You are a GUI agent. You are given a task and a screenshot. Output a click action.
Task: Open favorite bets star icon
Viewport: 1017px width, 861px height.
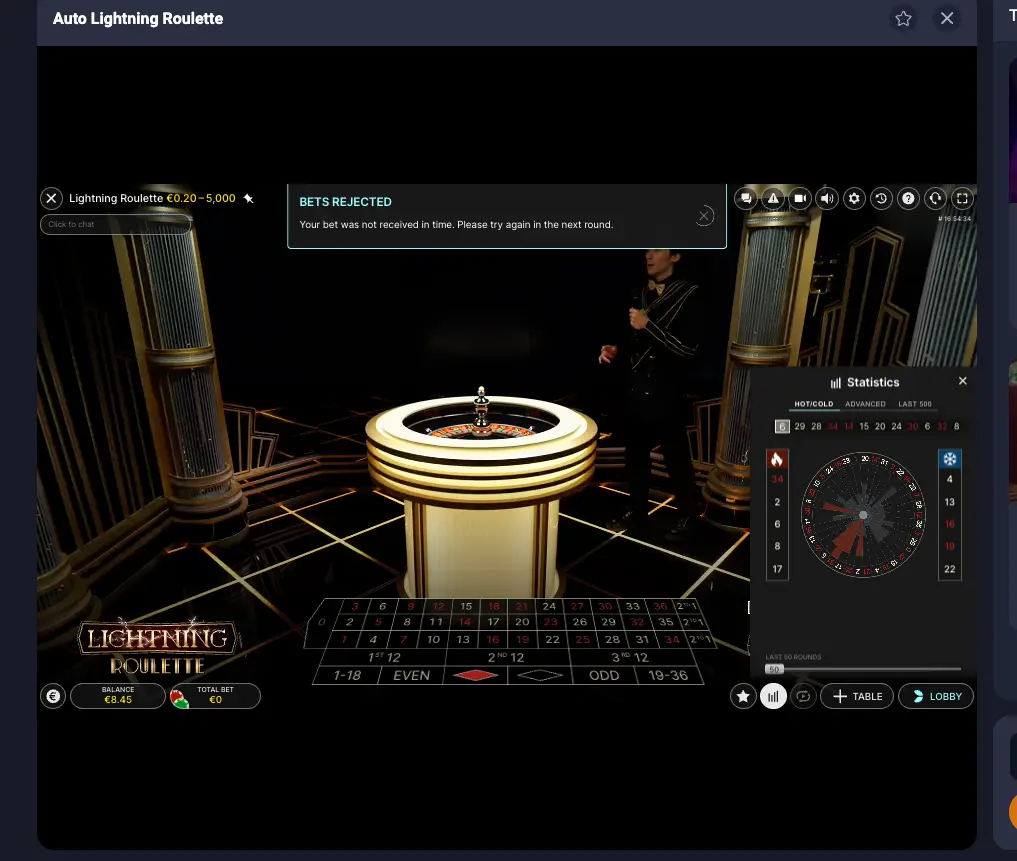743,696
